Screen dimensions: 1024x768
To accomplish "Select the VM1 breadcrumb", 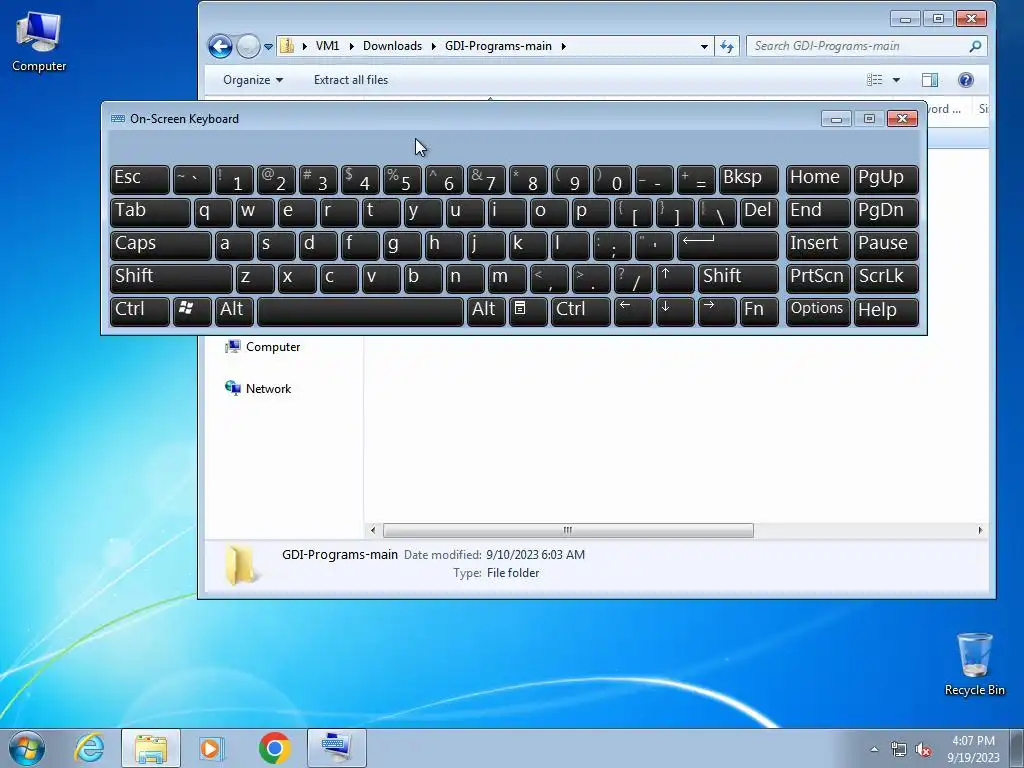I will pyautogui.click(x=327, y=46).
